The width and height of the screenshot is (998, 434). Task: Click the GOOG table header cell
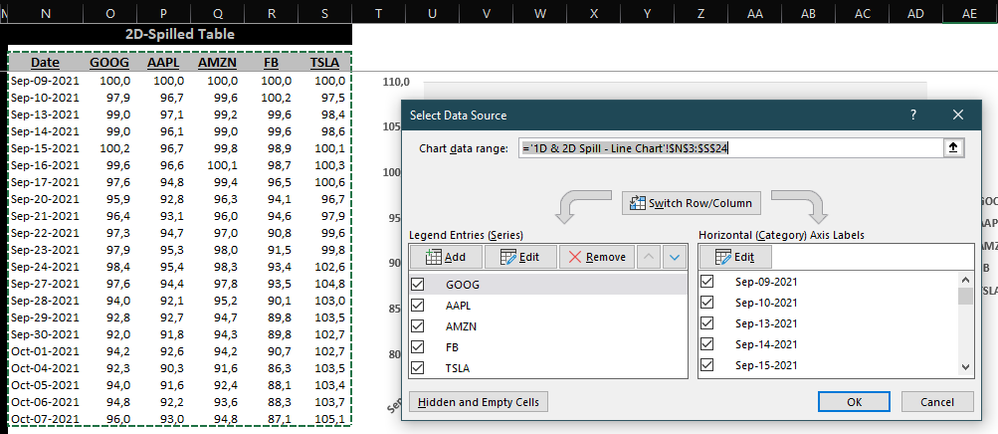(x=109, y=62)
